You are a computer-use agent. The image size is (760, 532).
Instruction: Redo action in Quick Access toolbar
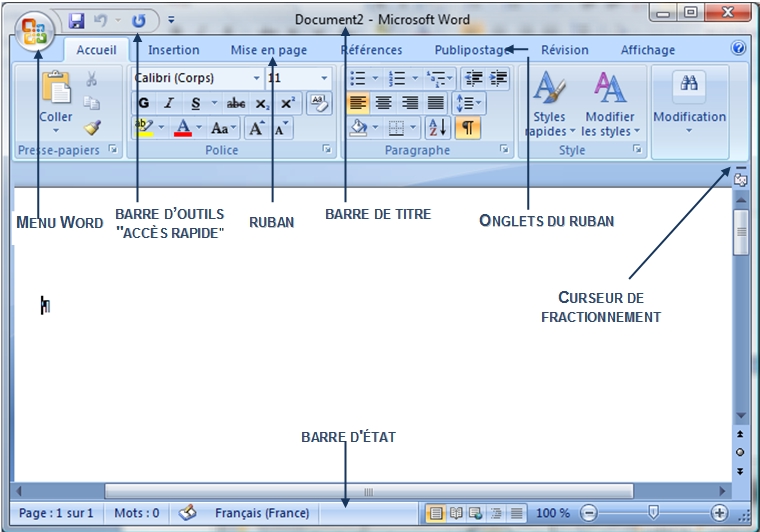point(139,20)
